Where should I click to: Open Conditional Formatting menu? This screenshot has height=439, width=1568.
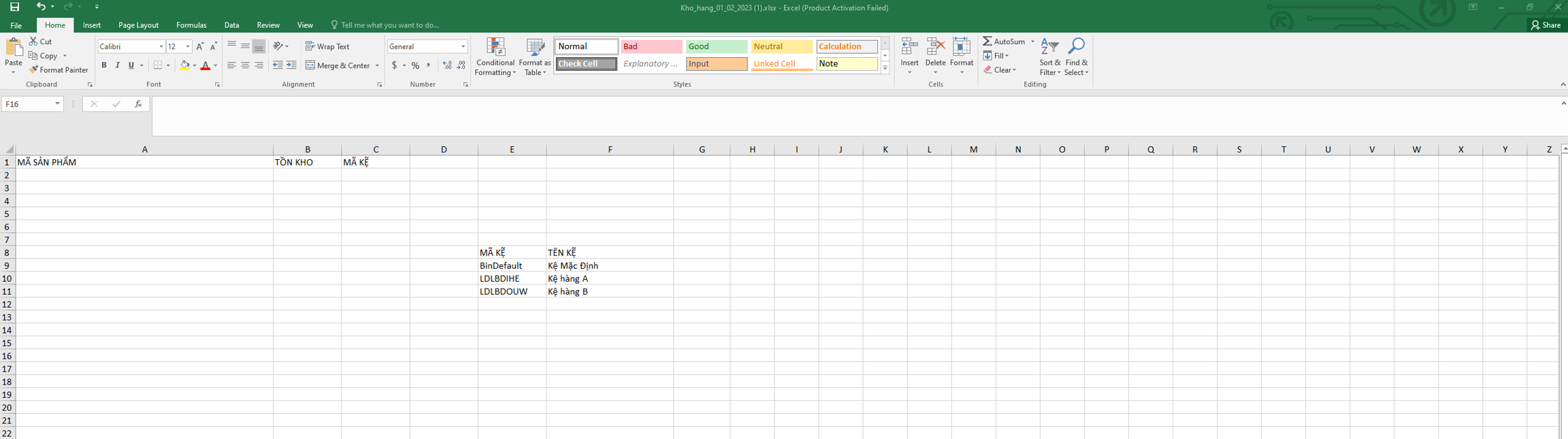[x=495, y=56]
